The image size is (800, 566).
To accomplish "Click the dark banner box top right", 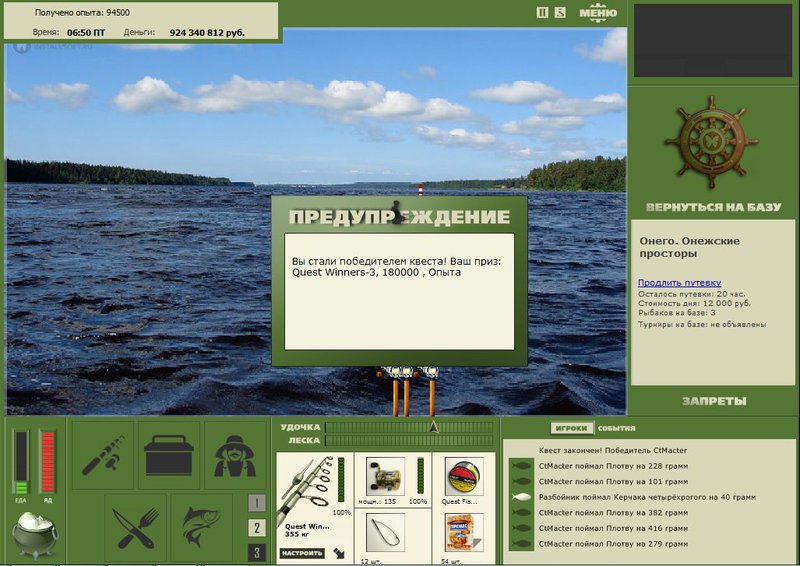I will (713, 41).
